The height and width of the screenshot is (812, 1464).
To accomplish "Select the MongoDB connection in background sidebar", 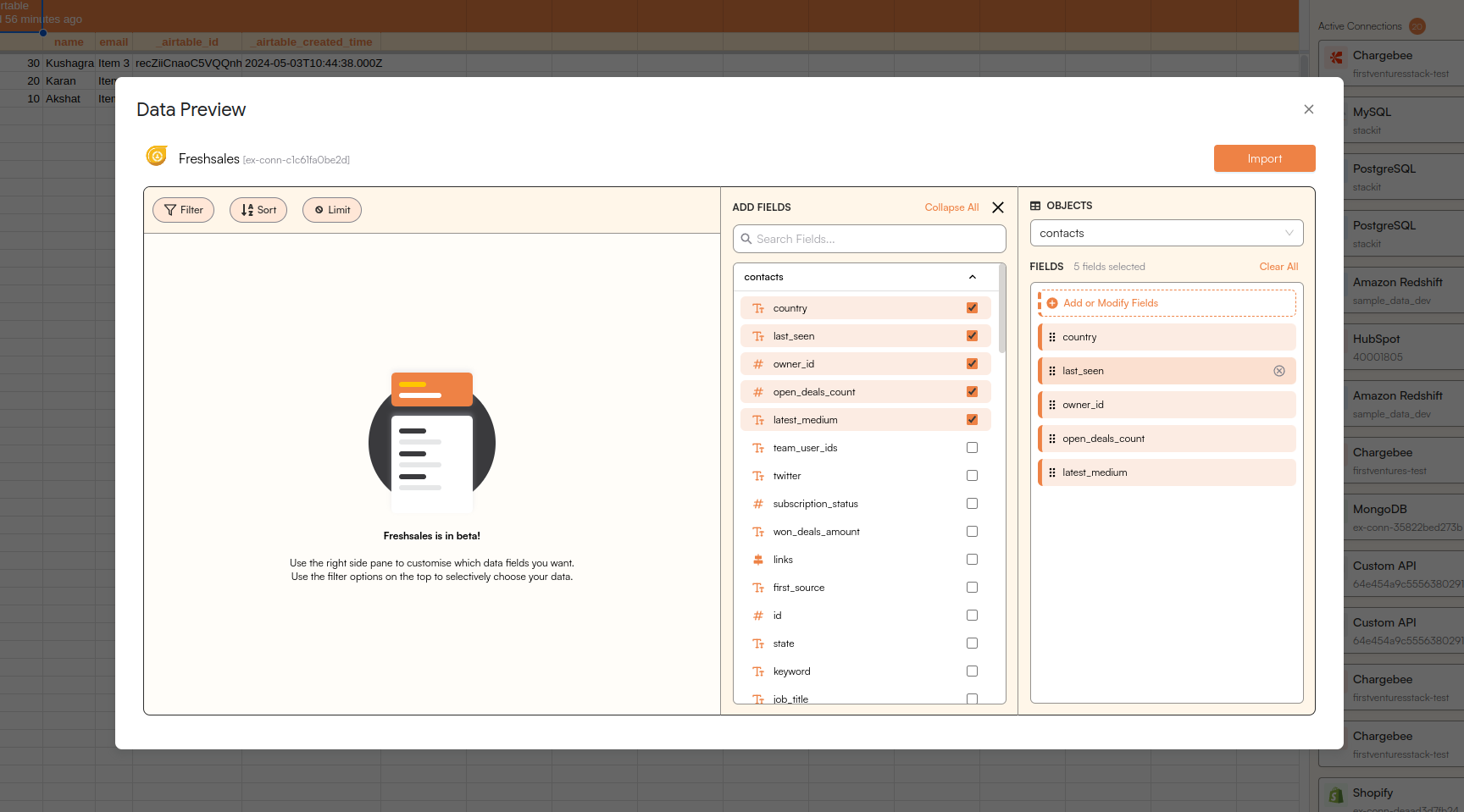I will [x=1404, y=517].
